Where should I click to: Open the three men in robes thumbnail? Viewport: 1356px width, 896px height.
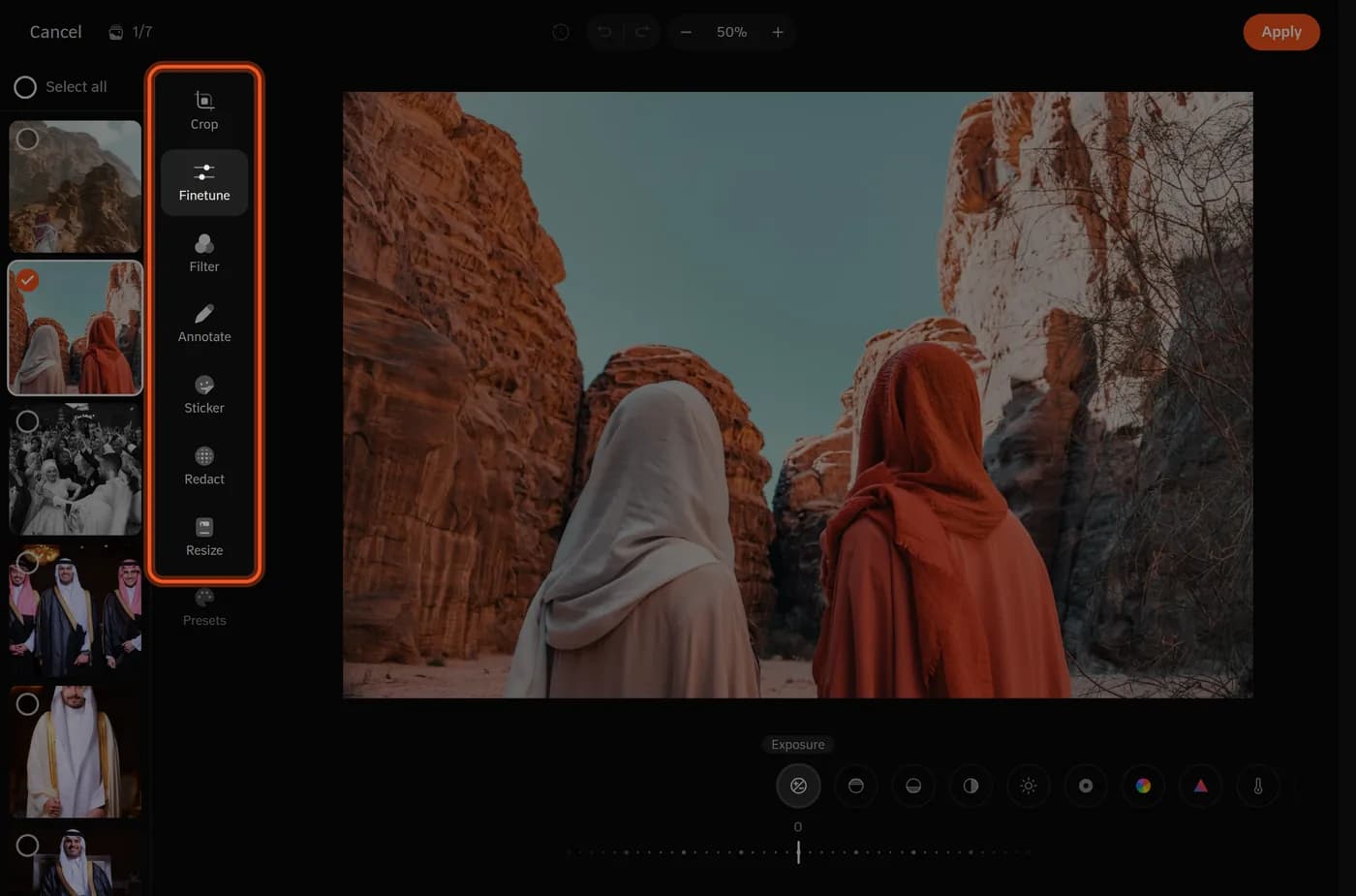[x=76, y=610]
